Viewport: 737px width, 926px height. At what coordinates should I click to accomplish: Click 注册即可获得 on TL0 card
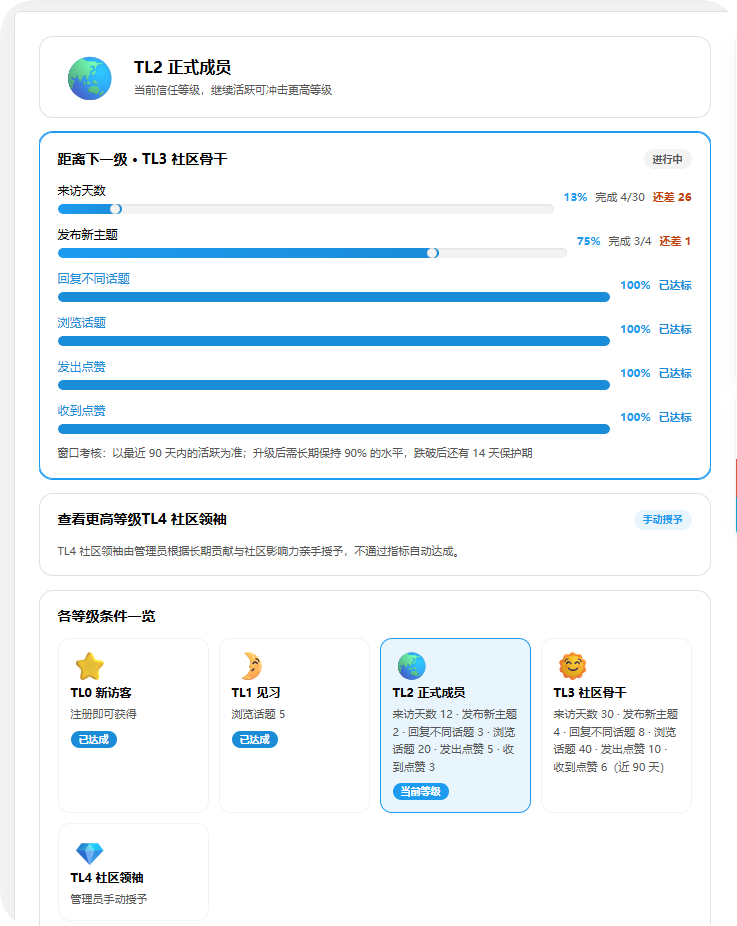pos(103,715)
